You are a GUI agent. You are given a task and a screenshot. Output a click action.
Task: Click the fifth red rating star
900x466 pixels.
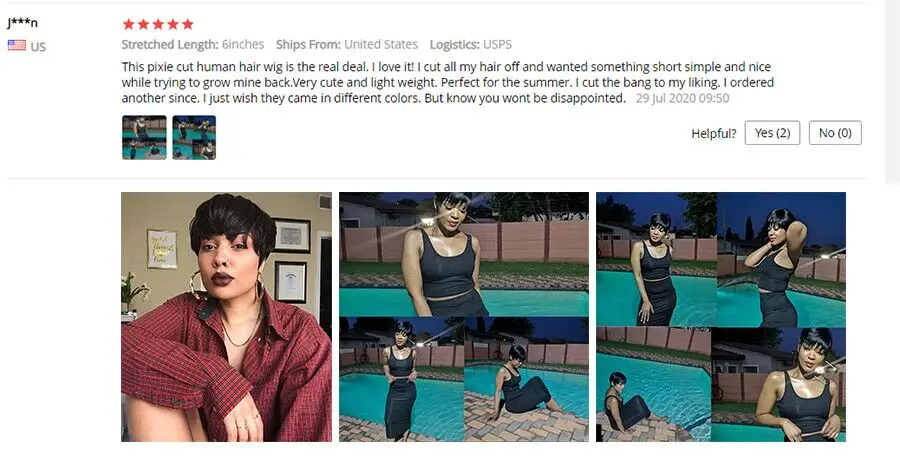point(188,24)
